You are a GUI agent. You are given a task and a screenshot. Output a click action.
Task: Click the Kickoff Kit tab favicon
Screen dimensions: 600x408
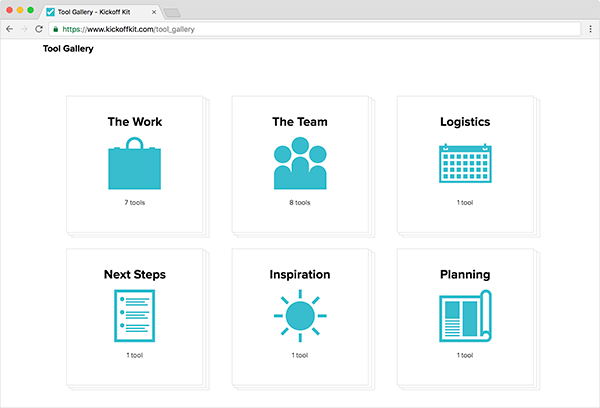tap(50, 12)
